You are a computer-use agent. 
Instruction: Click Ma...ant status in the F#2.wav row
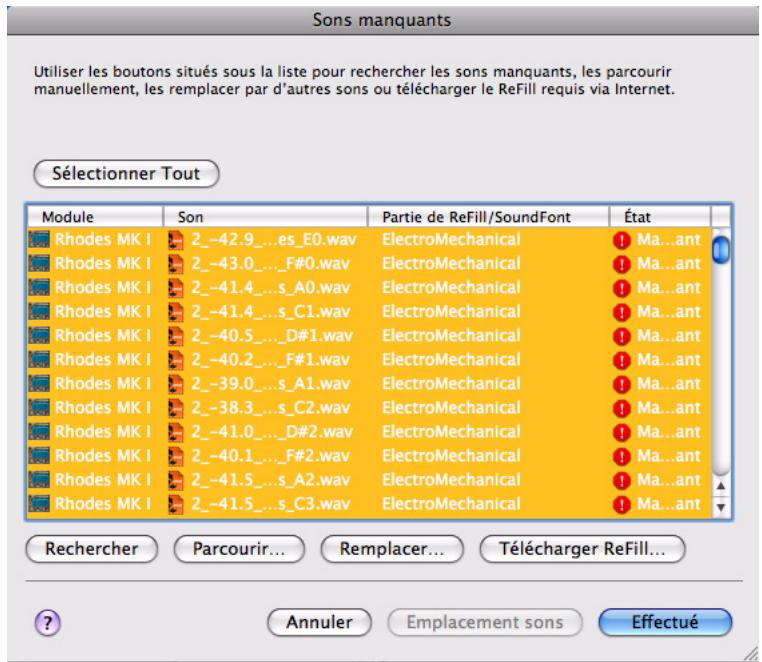(669, 456)
